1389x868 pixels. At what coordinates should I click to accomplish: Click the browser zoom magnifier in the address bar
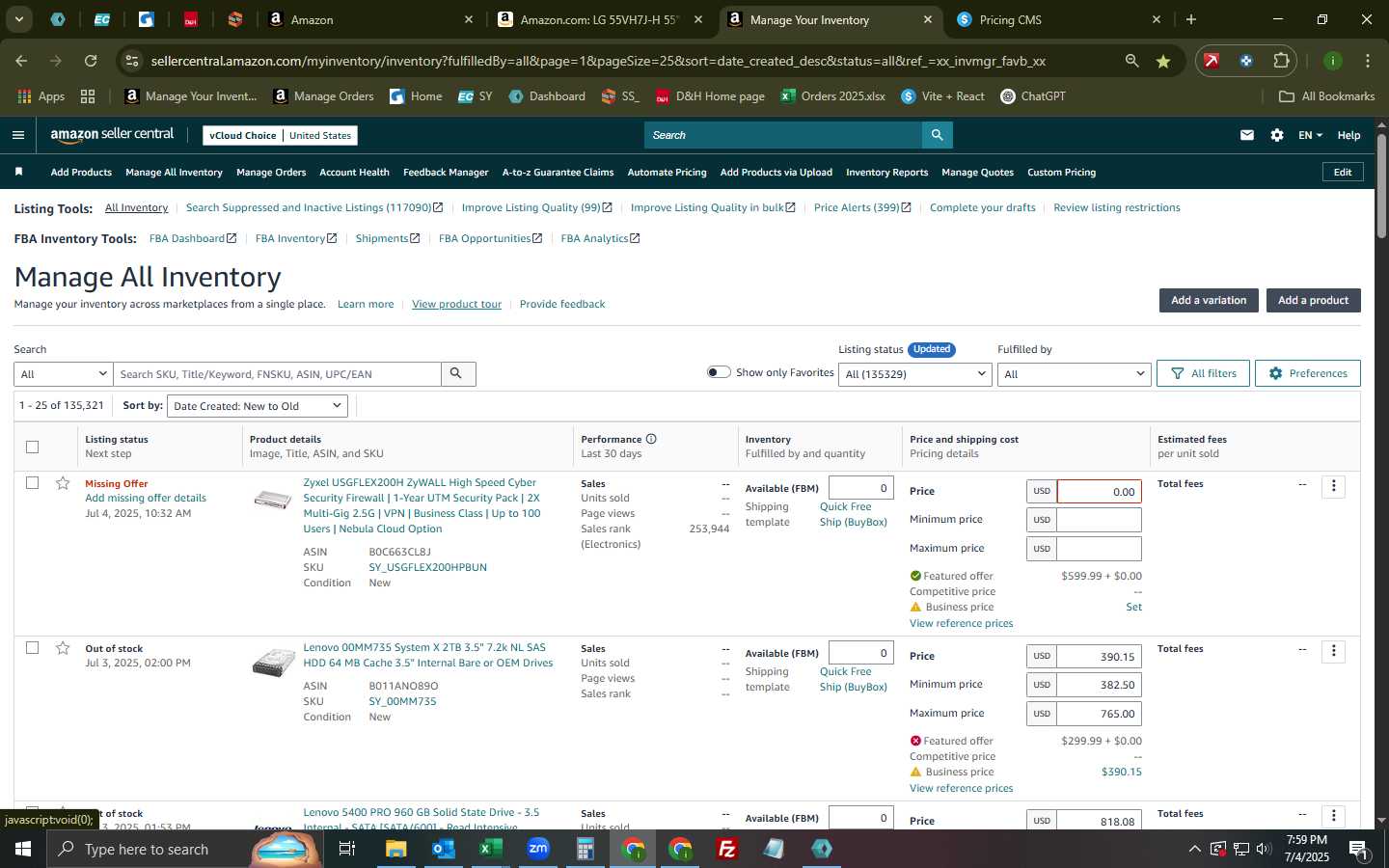[1131, 61]
